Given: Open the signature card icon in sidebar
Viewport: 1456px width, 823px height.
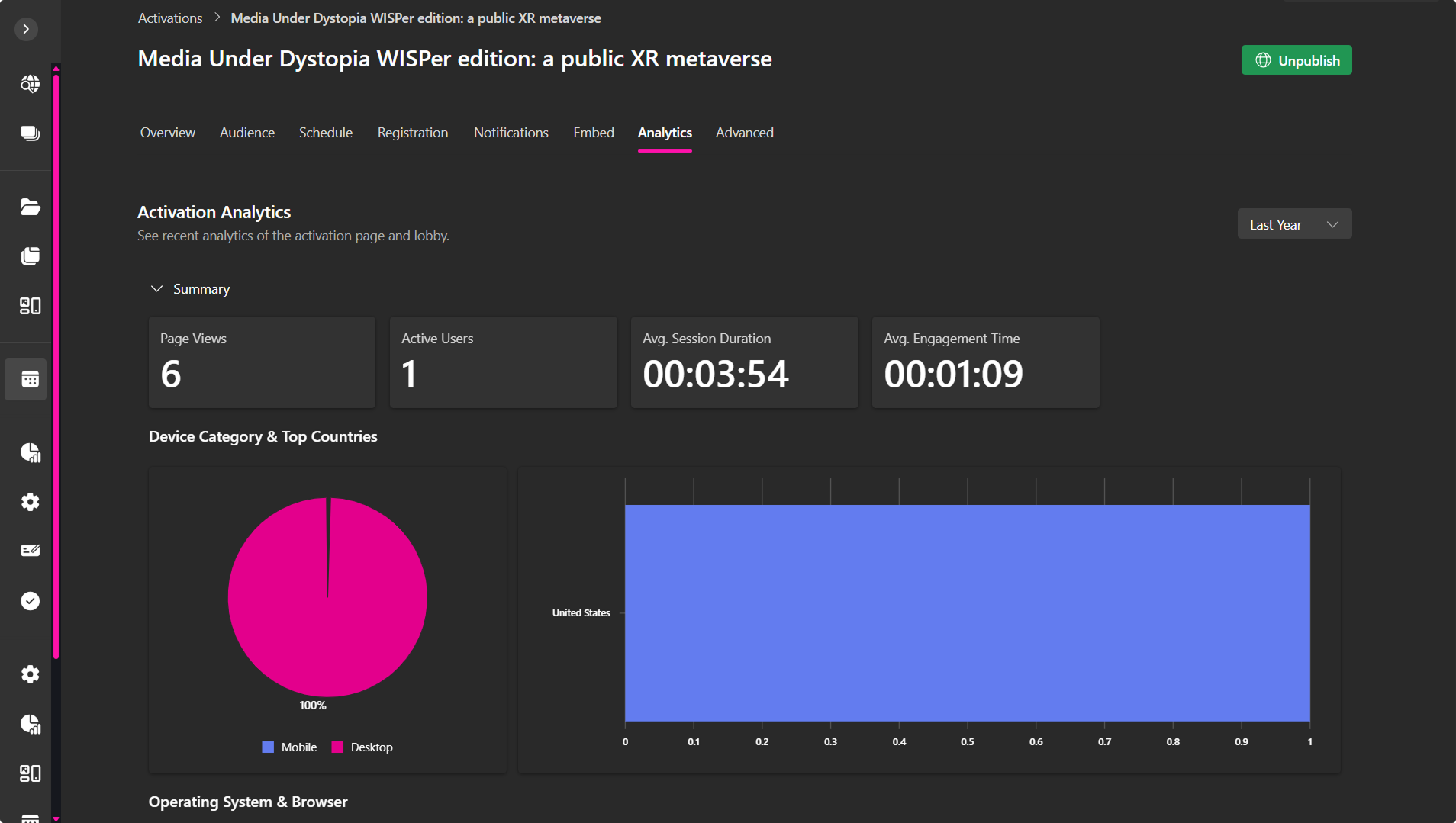Looking at the screenshot, I should (x=30, y=551).
